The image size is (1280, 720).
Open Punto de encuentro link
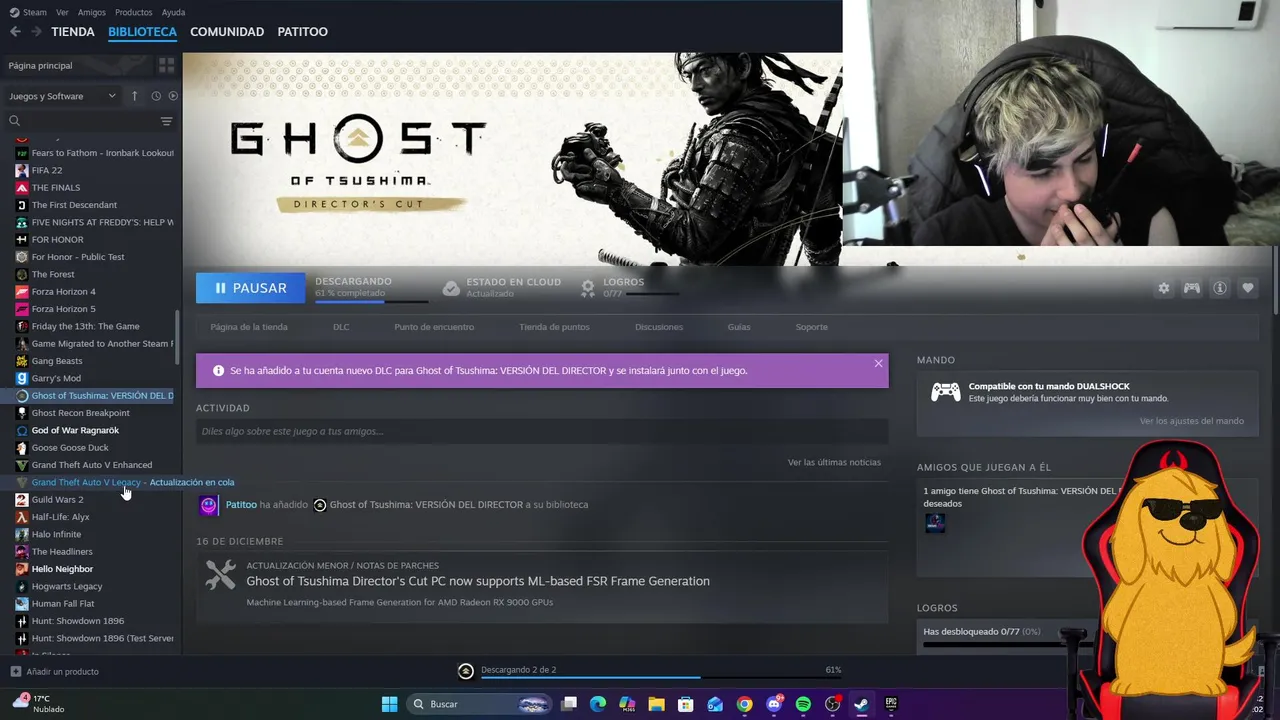coord(434,327)
